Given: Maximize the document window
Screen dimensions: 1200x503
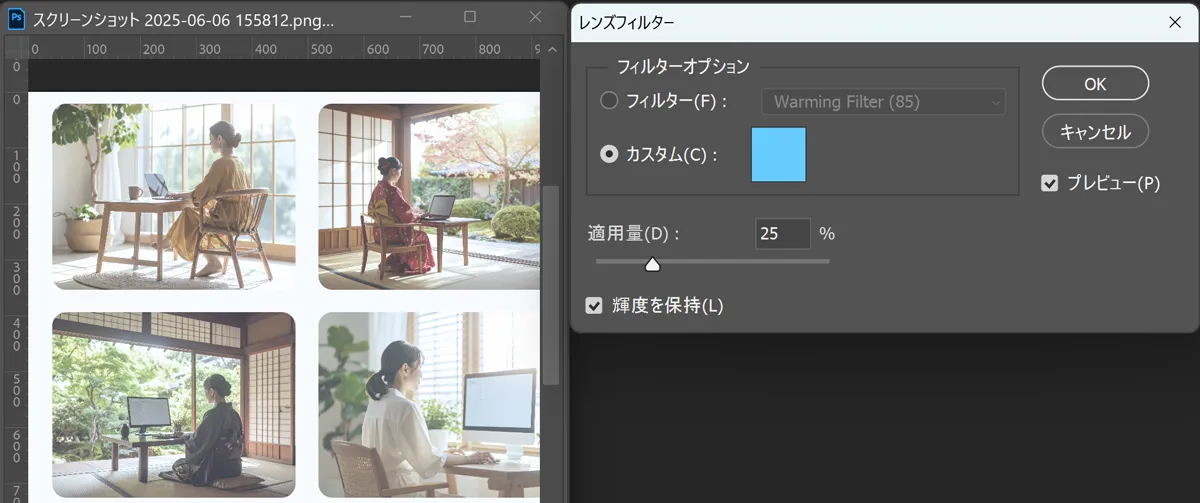Looking at the screenshot, I should [x=470, y=17].
